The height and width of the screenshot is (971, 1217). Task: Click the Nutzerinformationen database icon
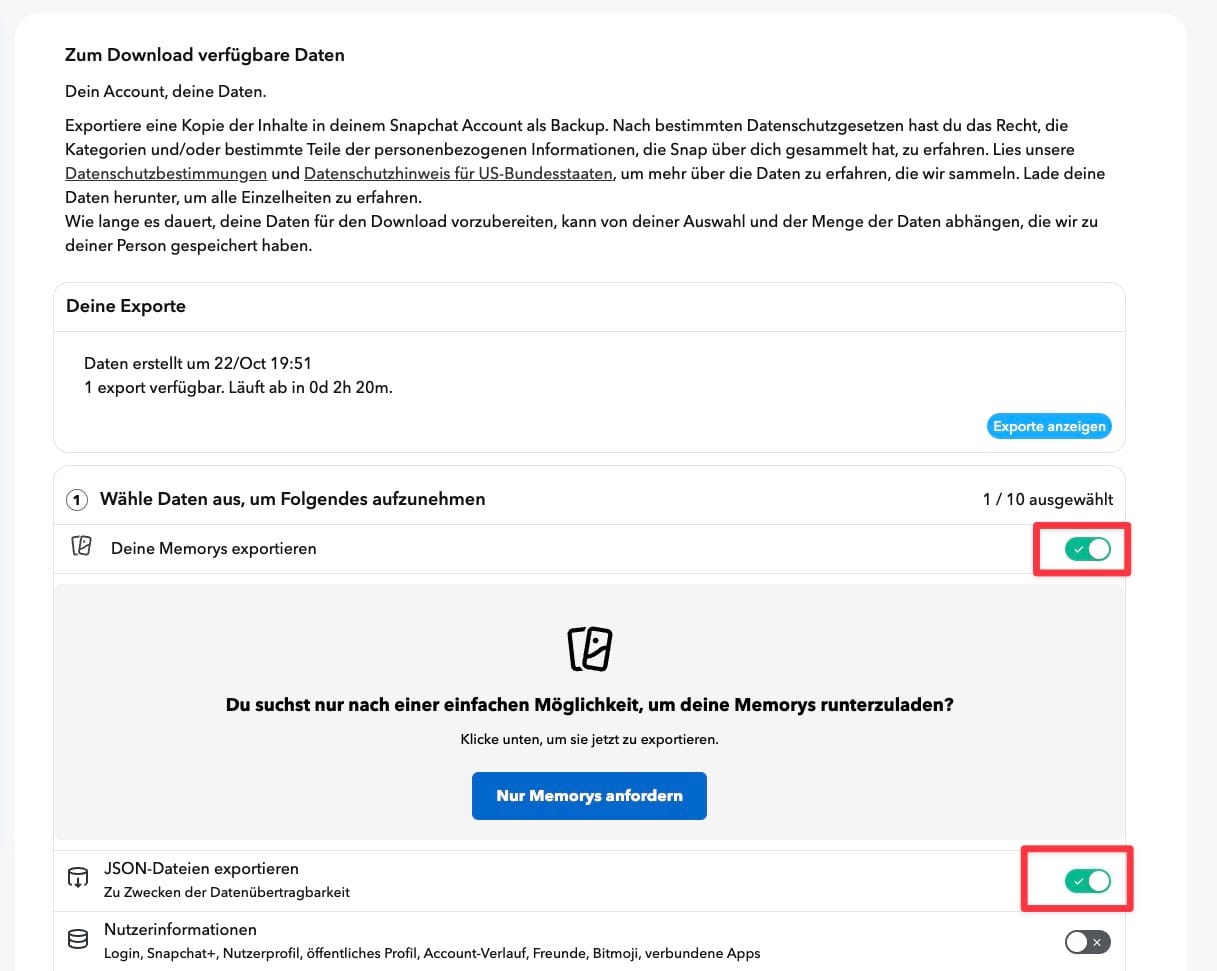pos(77,940)
